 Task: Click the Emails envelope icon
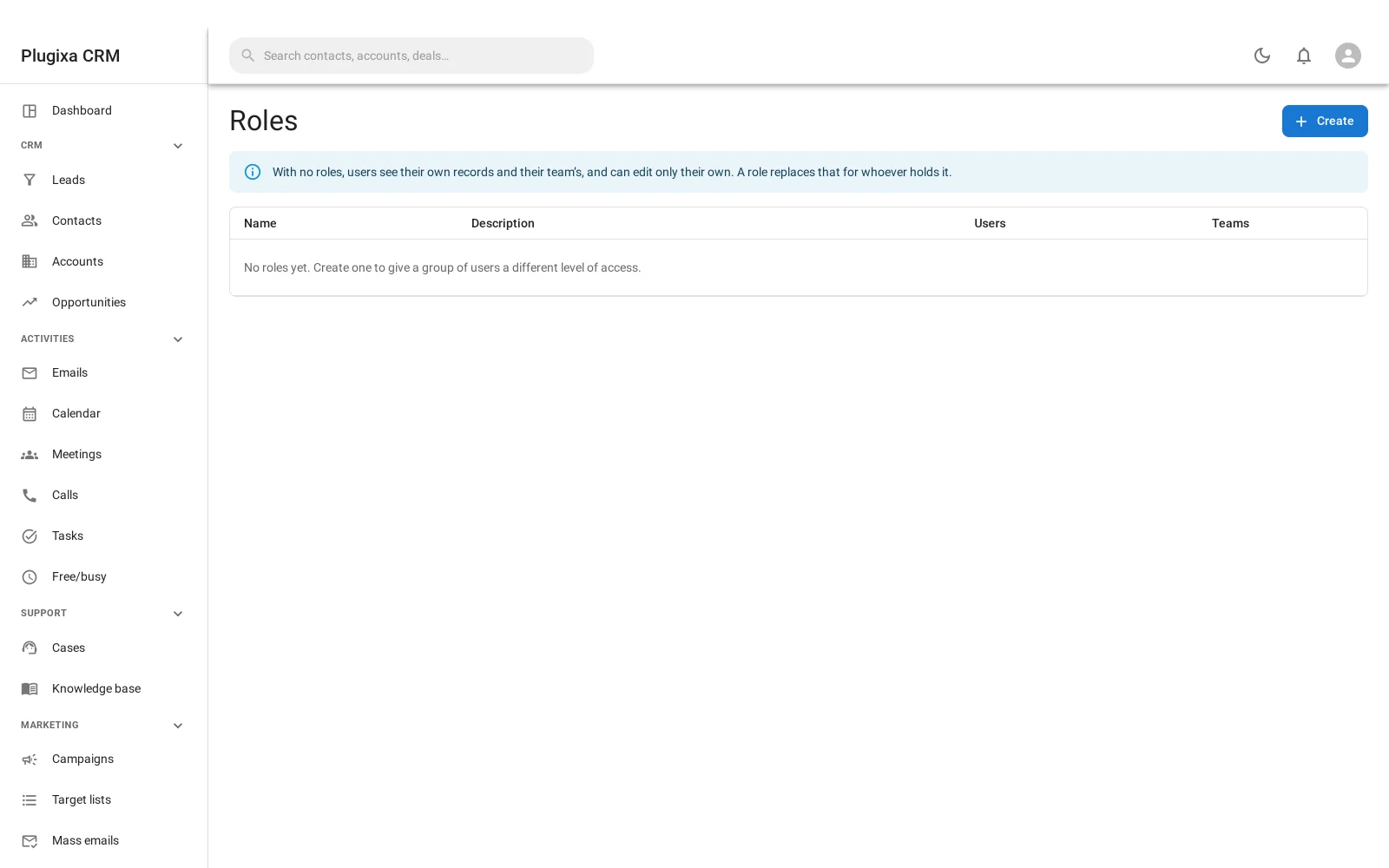click(30, 373)
